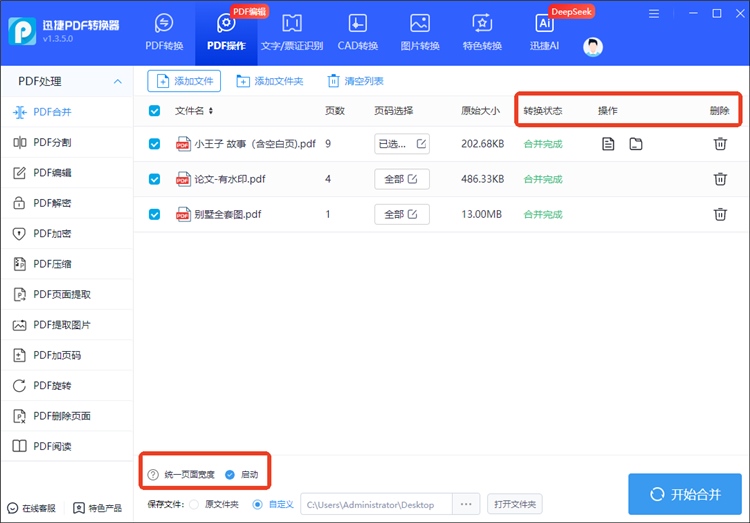The height and width of the screenshot is (523, 750).
Task: Select PDF旋转 in the sidebar
Action: tap(67, 386)
